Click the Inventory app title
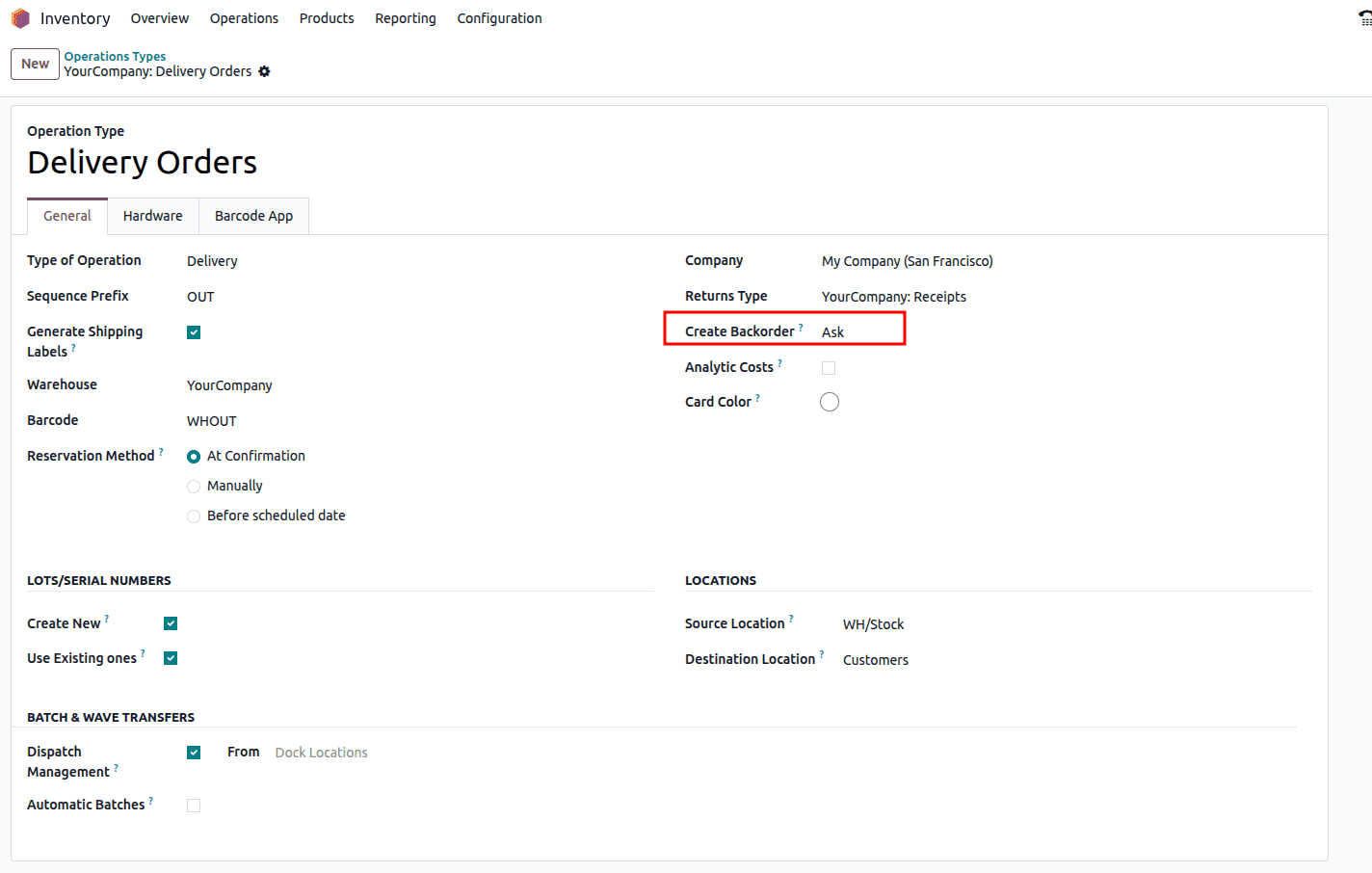 (x=75, y=18)
